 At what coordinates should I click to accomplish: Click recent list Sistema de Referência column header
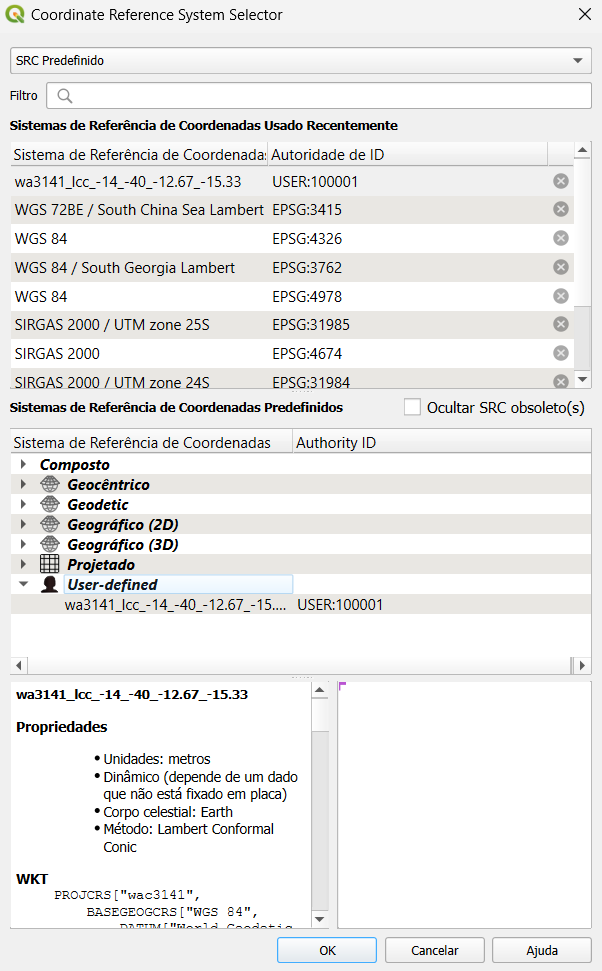[x=139, y=154]
